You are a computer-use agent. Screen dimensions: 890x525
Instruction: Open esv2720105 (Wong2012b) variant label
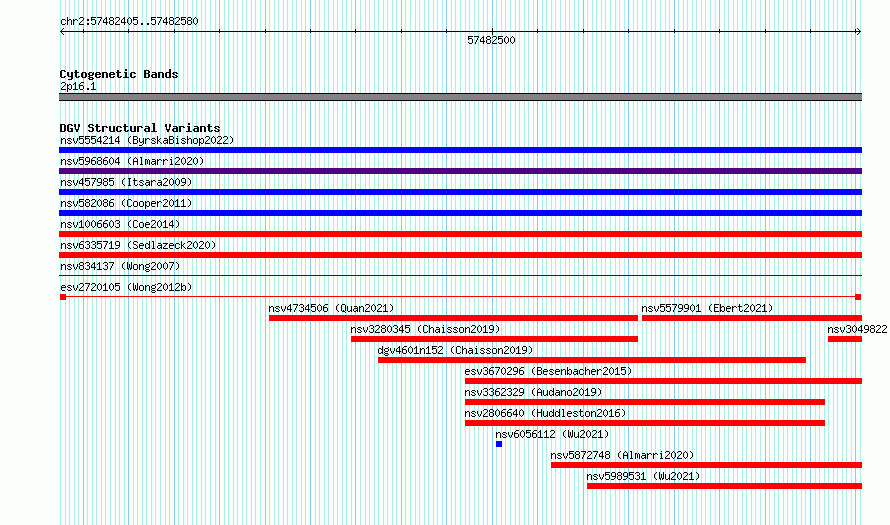126,287
